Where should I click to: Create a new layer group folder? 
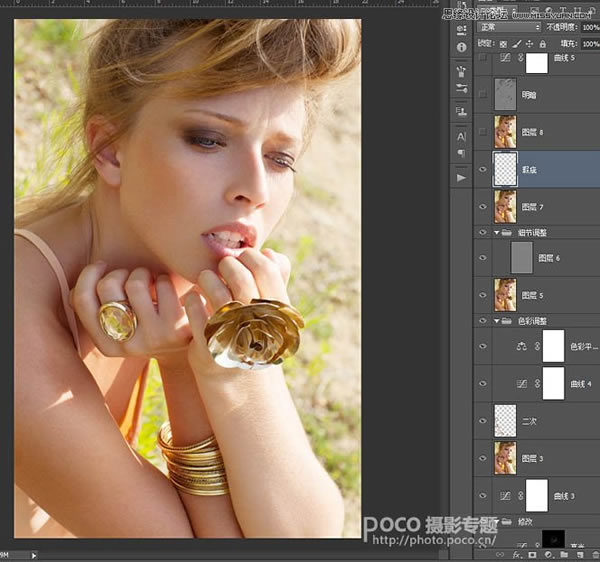564,554
